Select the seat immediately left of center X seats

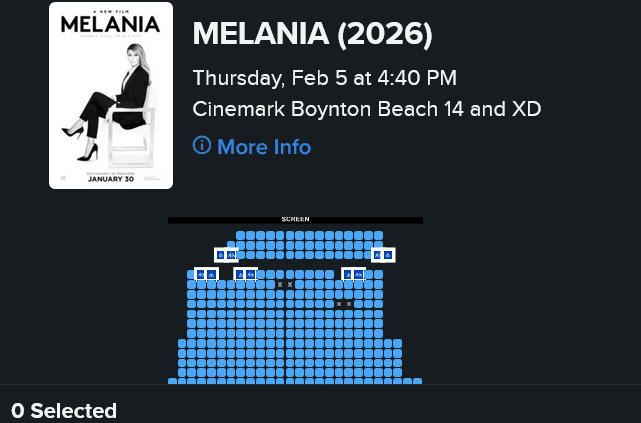point(271,285)
